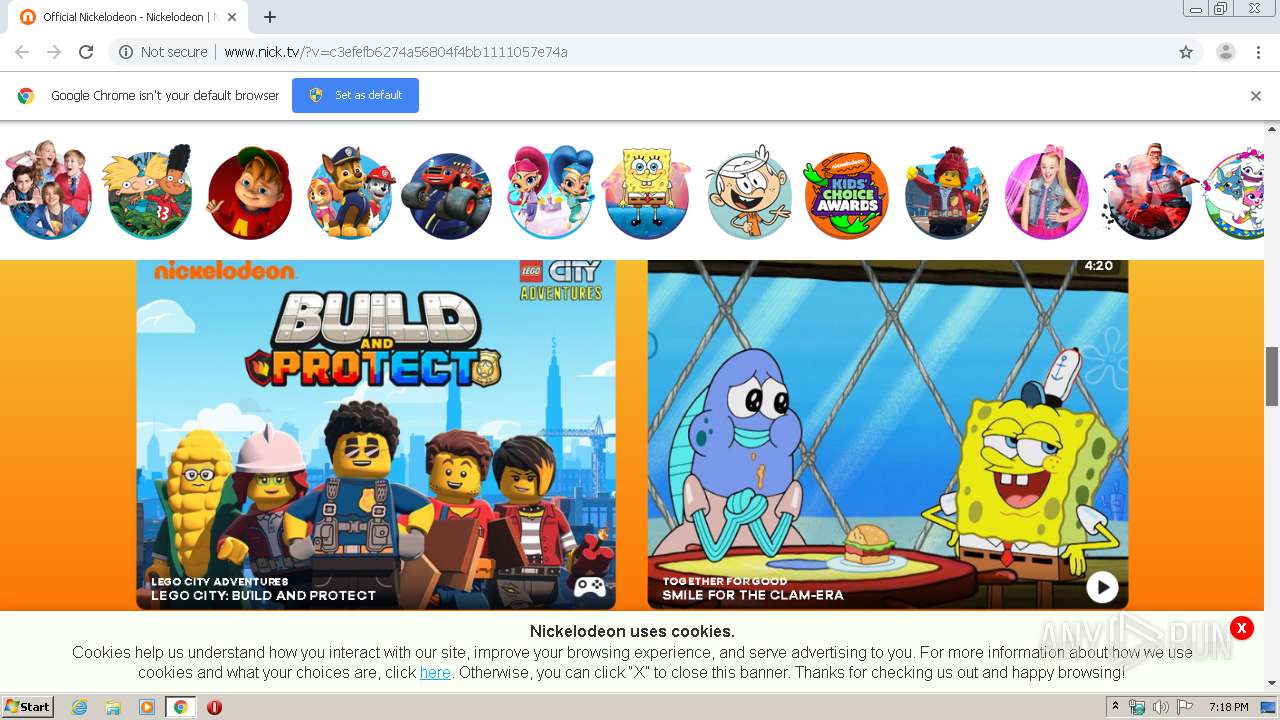View site info for Not secure
1280x720 pixels.
163,52
